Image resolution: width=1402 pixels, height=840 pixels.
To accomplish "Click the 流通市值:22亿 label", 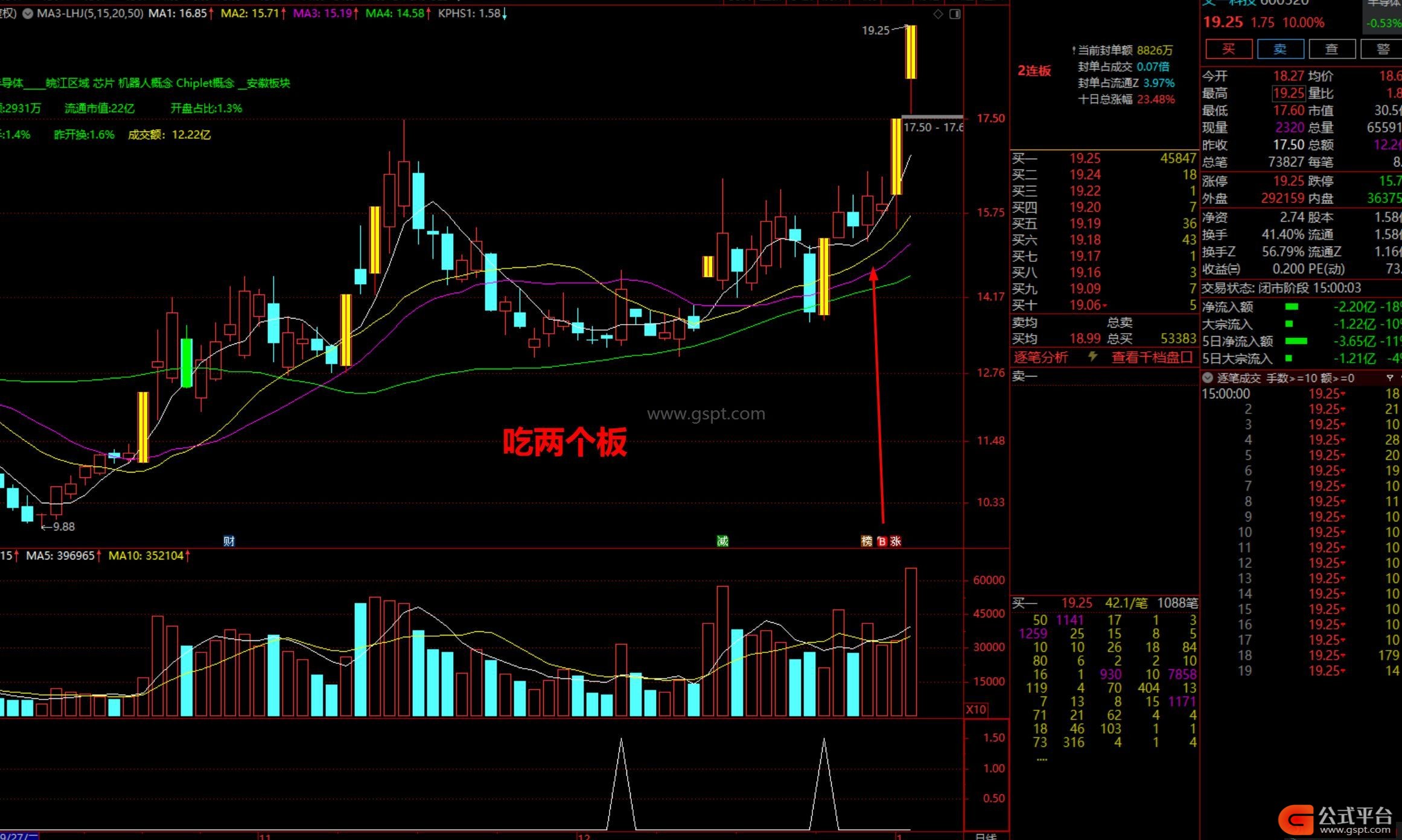I will [100, 109].
